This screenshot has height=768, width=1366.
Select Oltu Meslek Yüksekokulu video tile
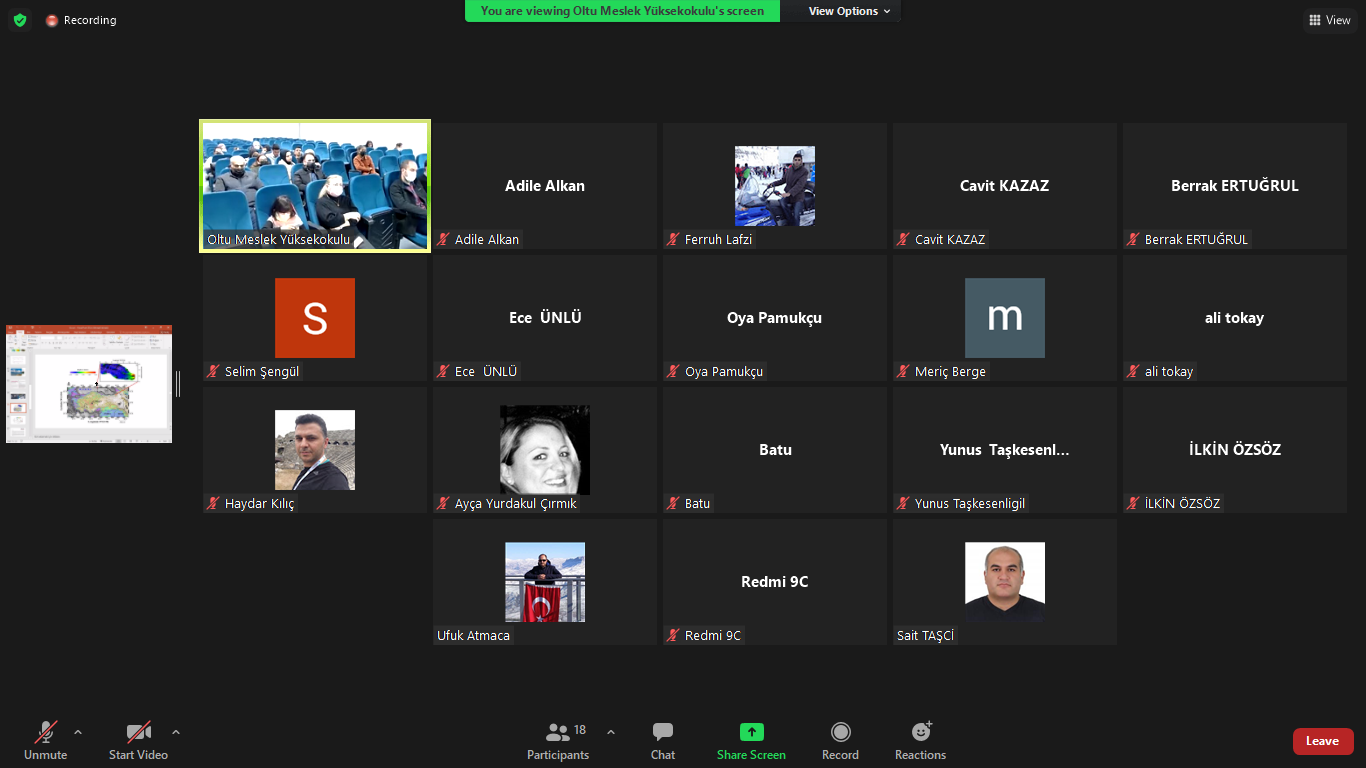click(x=315, y=186)
